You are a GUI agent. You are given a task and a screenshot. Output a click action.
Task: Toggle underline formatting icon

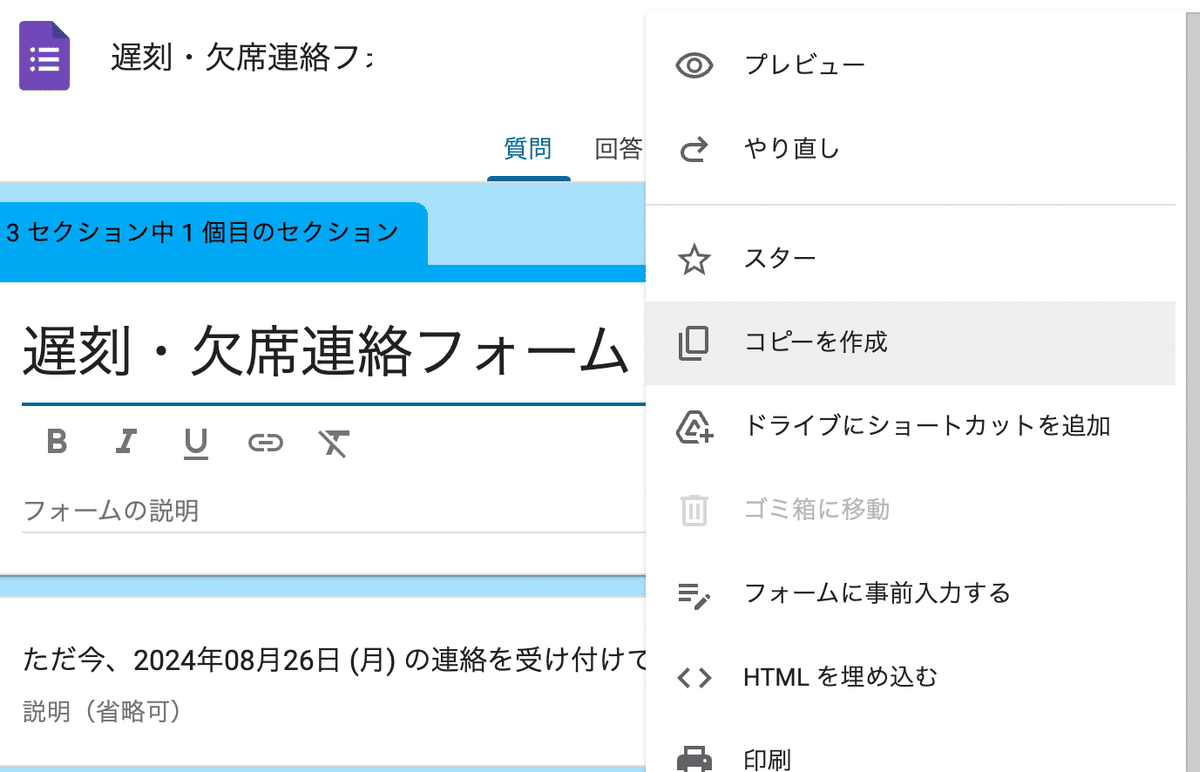(196, 443)
